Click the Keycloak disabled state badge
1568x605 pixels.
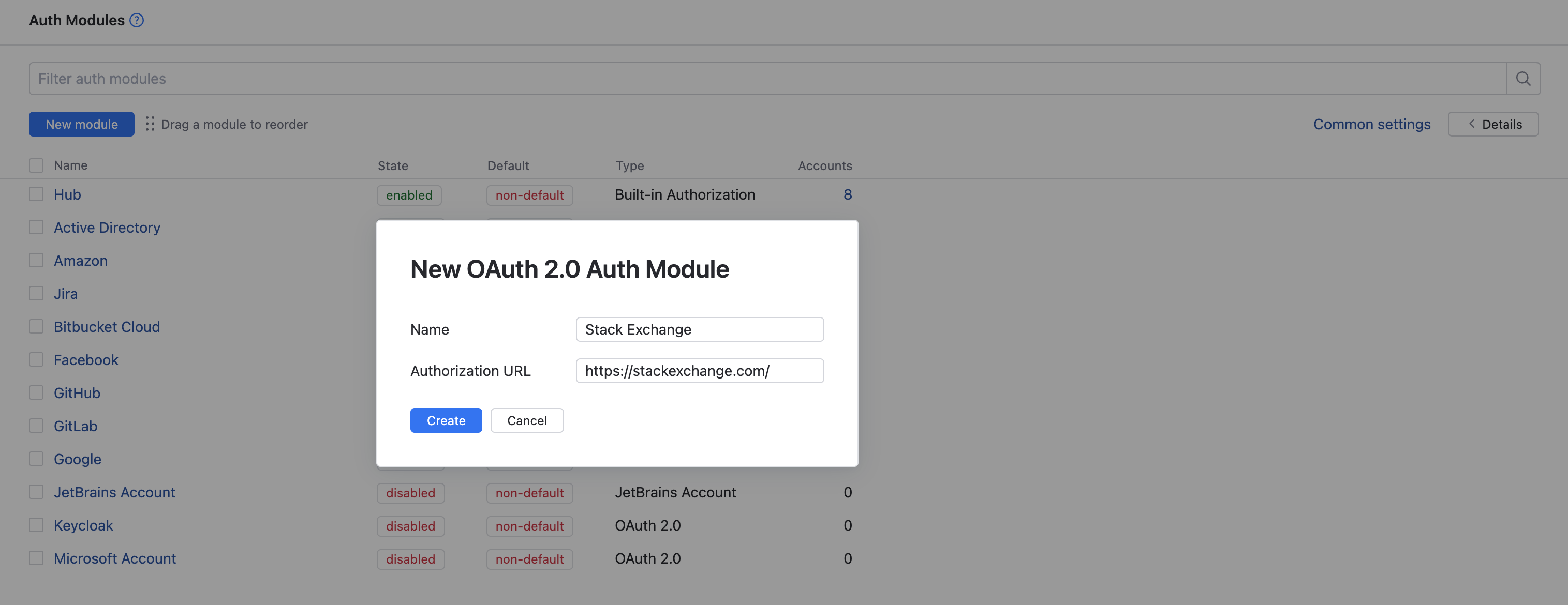[x=410, y=526]
